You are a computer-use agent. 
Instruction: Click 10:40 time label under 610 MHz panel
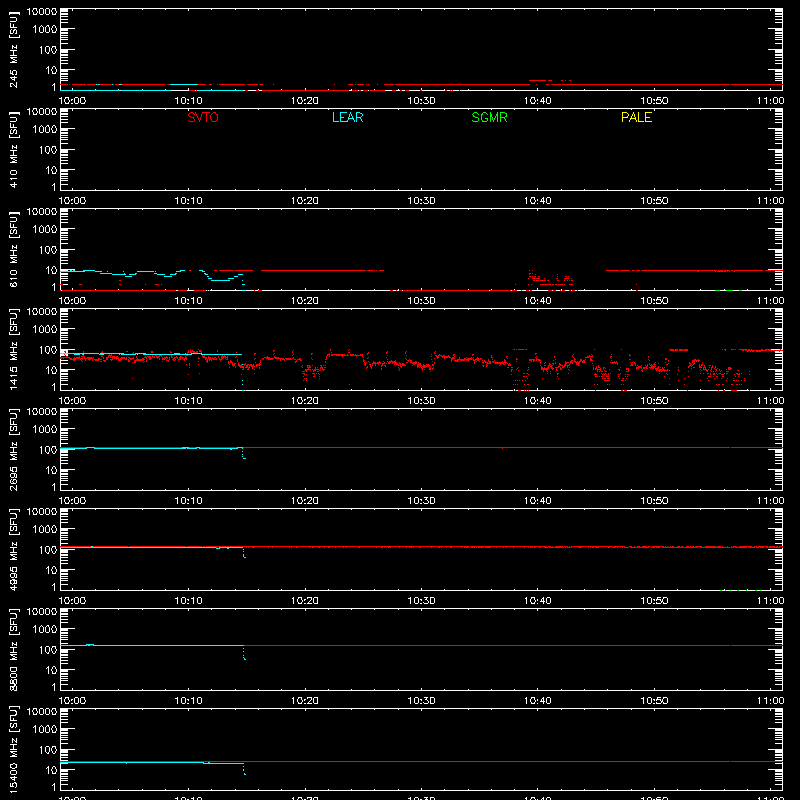538,301
